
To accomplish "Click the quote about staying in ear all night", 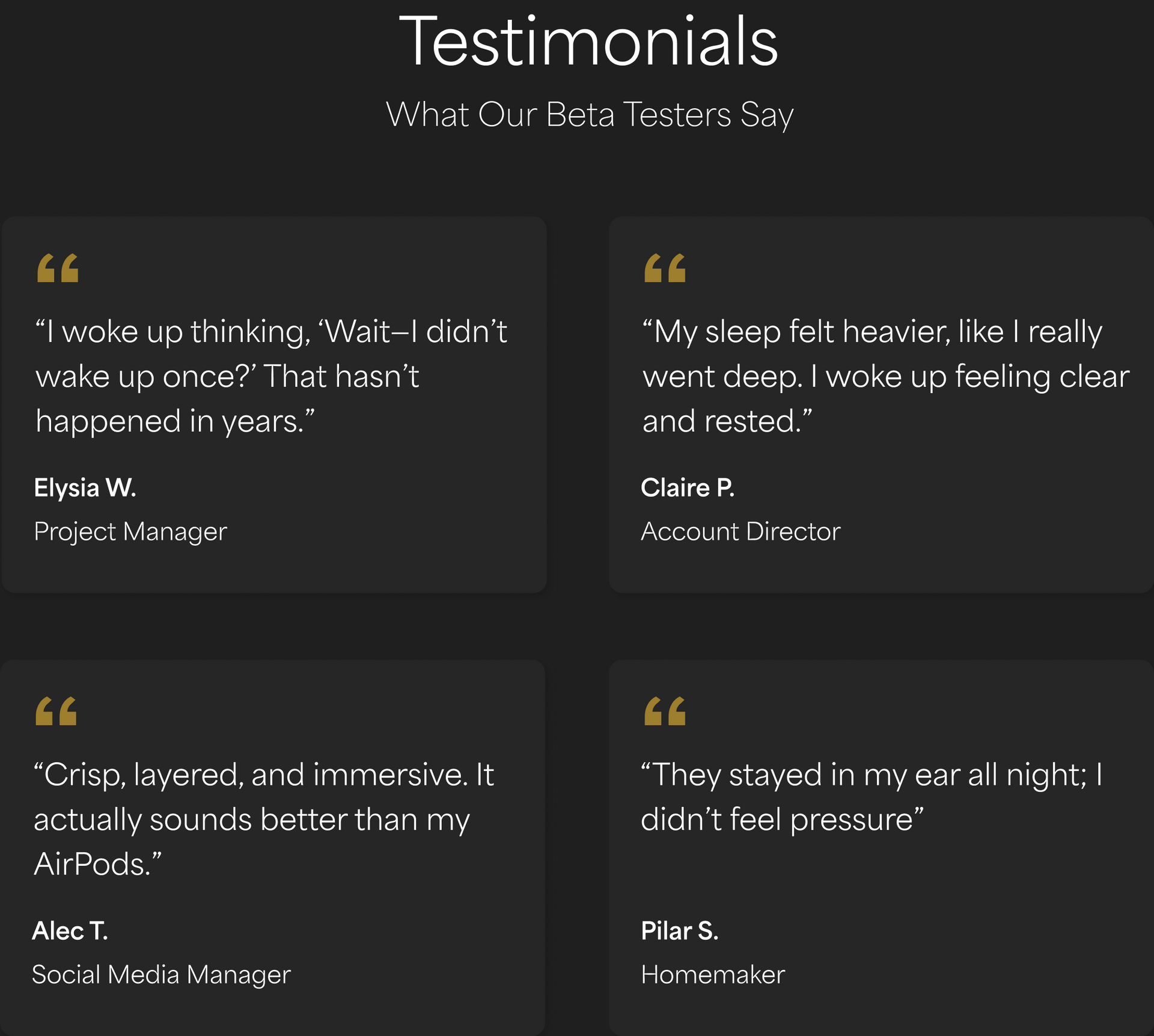I will (x=872, y=797).
